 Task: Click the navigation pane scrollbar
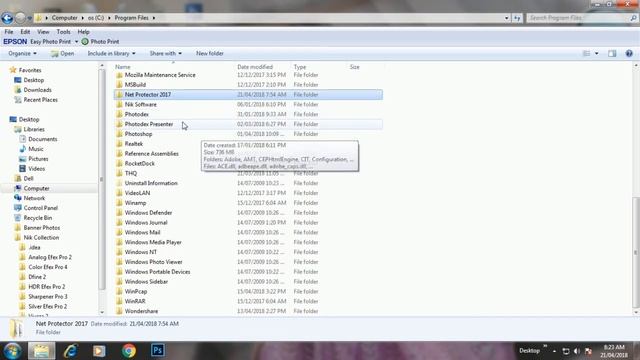(101, 180)
